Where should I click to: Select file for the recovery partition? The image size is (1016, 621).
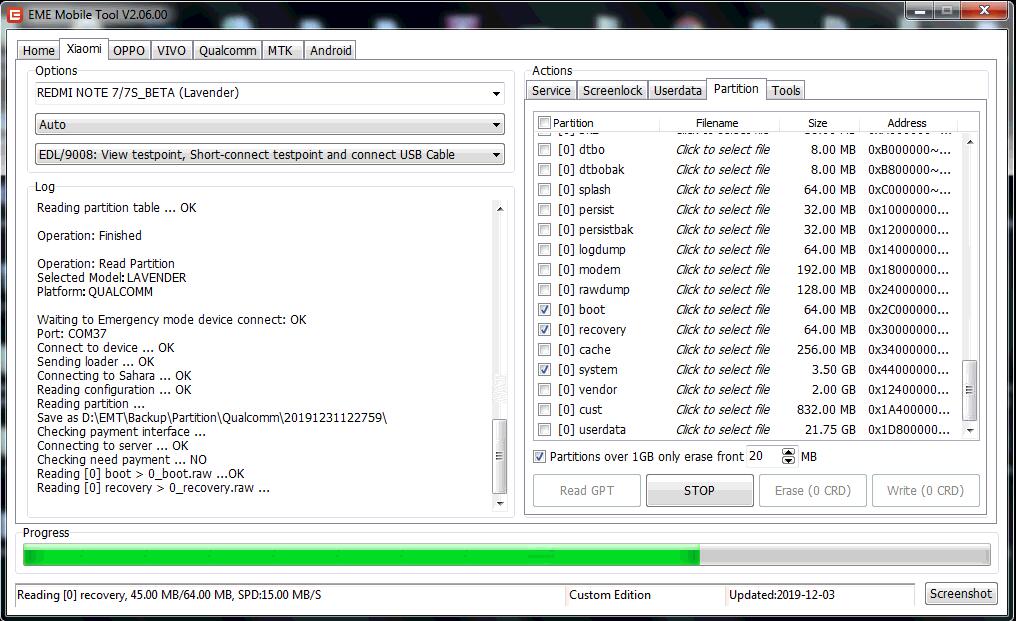[723, 330]
